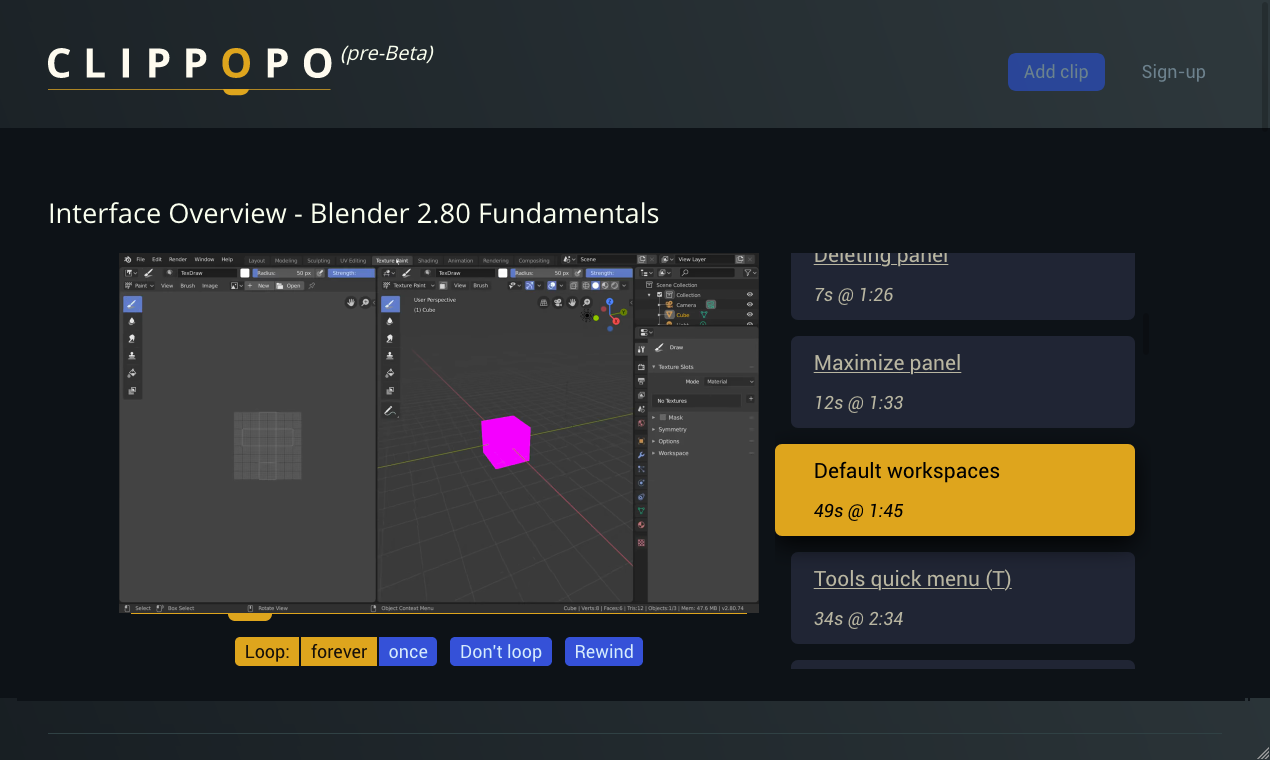Open the Maximize panel chapter link

pos(887,362)
